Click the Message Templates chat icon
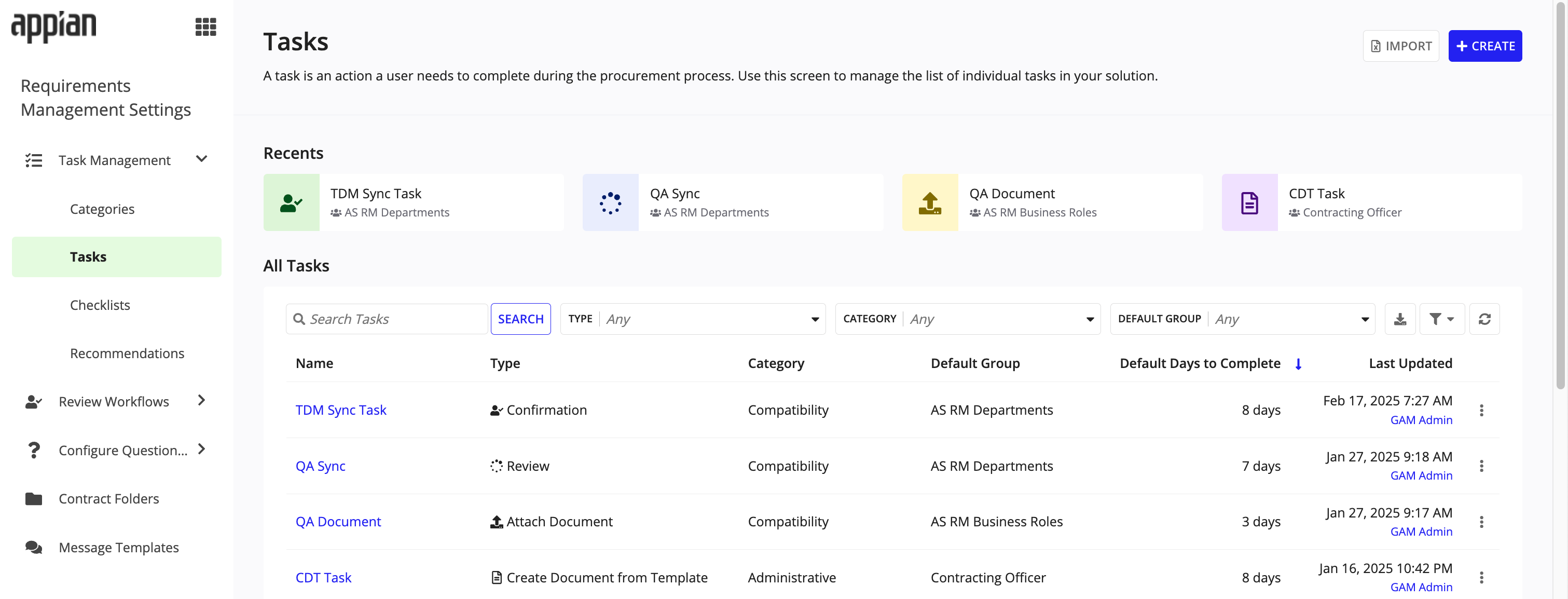The image size is (1568, 599). point(34,547)
